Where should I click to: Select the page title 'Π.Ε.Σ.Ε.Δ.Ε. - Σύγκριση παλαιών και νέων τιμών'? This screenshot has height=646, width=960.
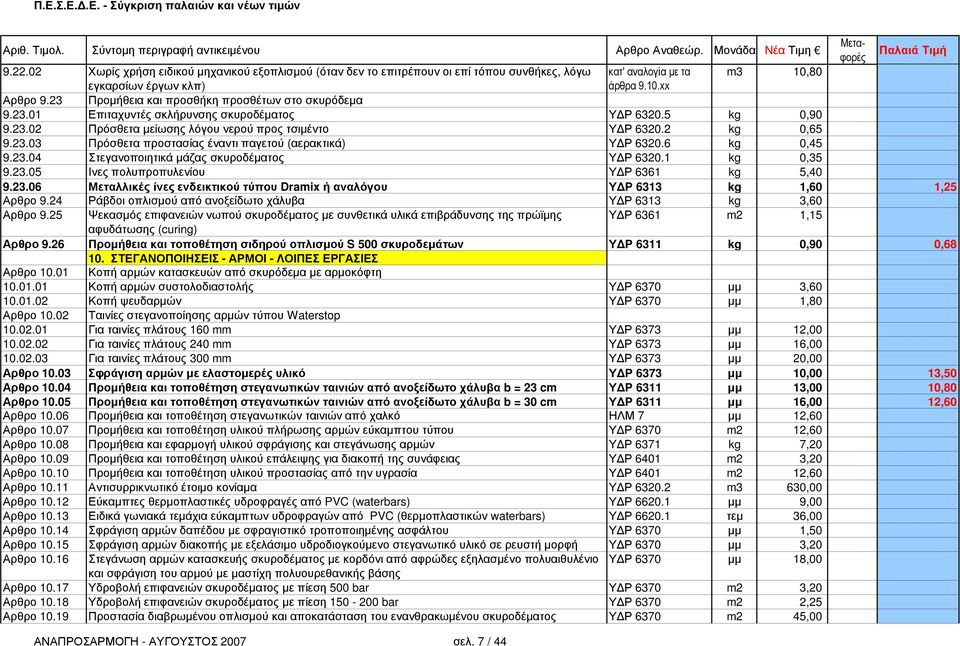[167, 6]
